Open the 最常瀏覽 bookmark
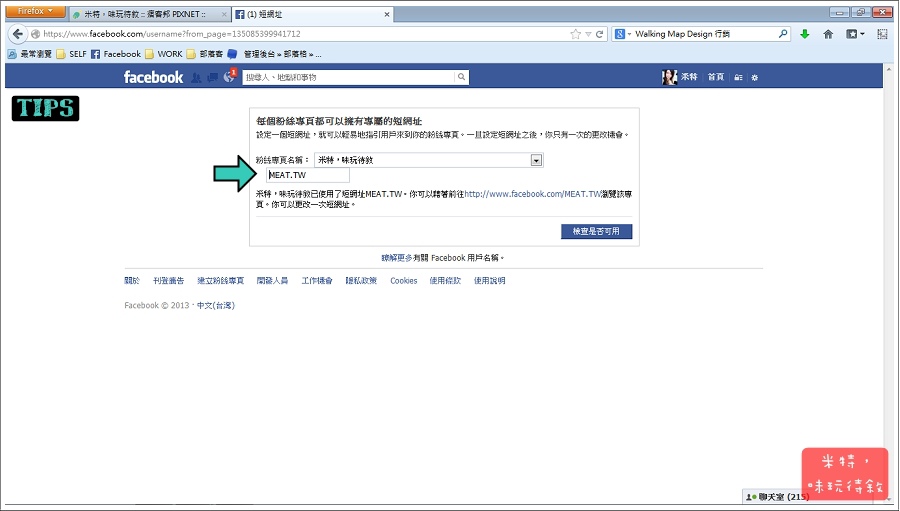The width and height of the screenshot is (900, 511). 30,54
